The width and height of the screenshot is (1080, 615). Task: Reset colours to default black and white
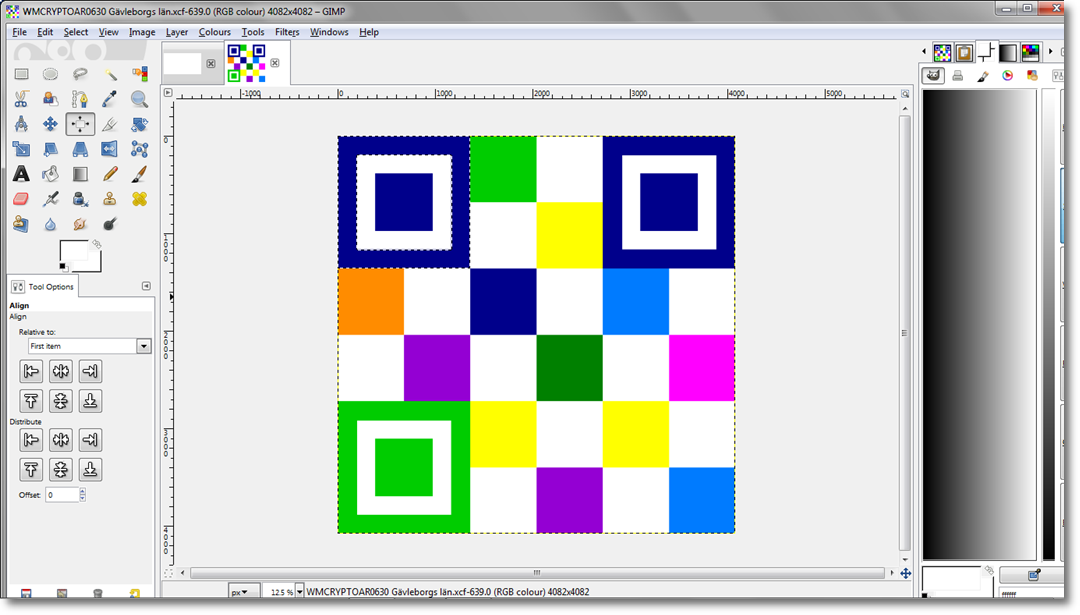63,267
